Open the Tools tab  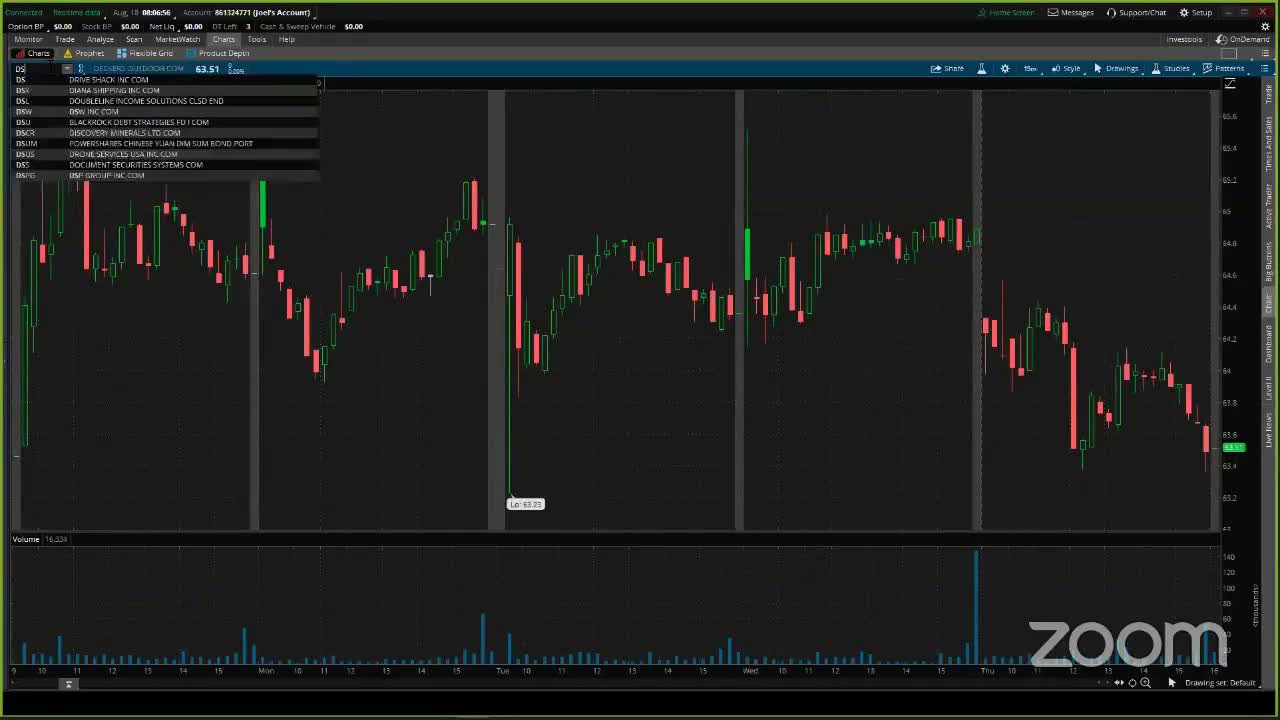pyautogui.click(x=257, y=39)
